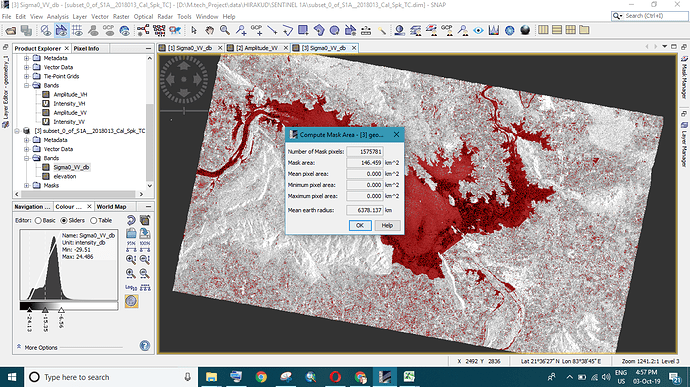690x387 pixels.
Task: Click the Windows Start button
Action: point(12,377)
